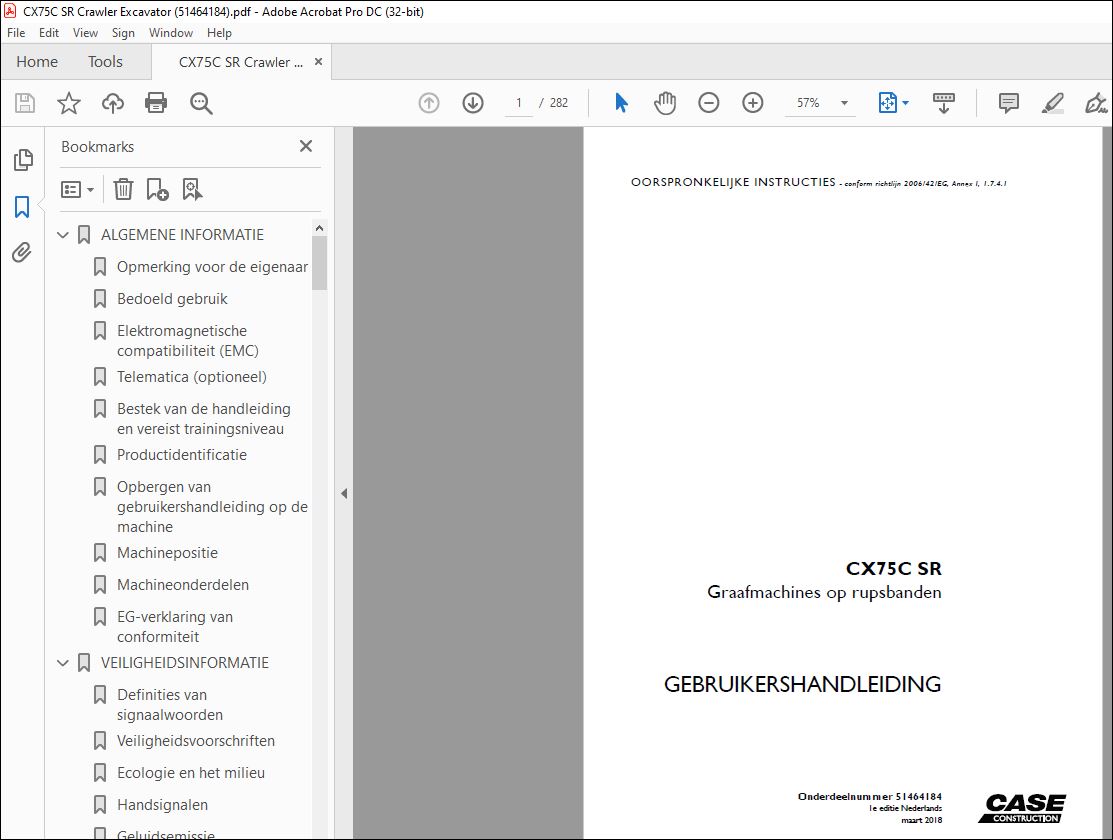Jump to 'Elektromagnetische compatibiliteit (EMC)' bookmark
The image size is (1113, 840).
tap(187, 341)
